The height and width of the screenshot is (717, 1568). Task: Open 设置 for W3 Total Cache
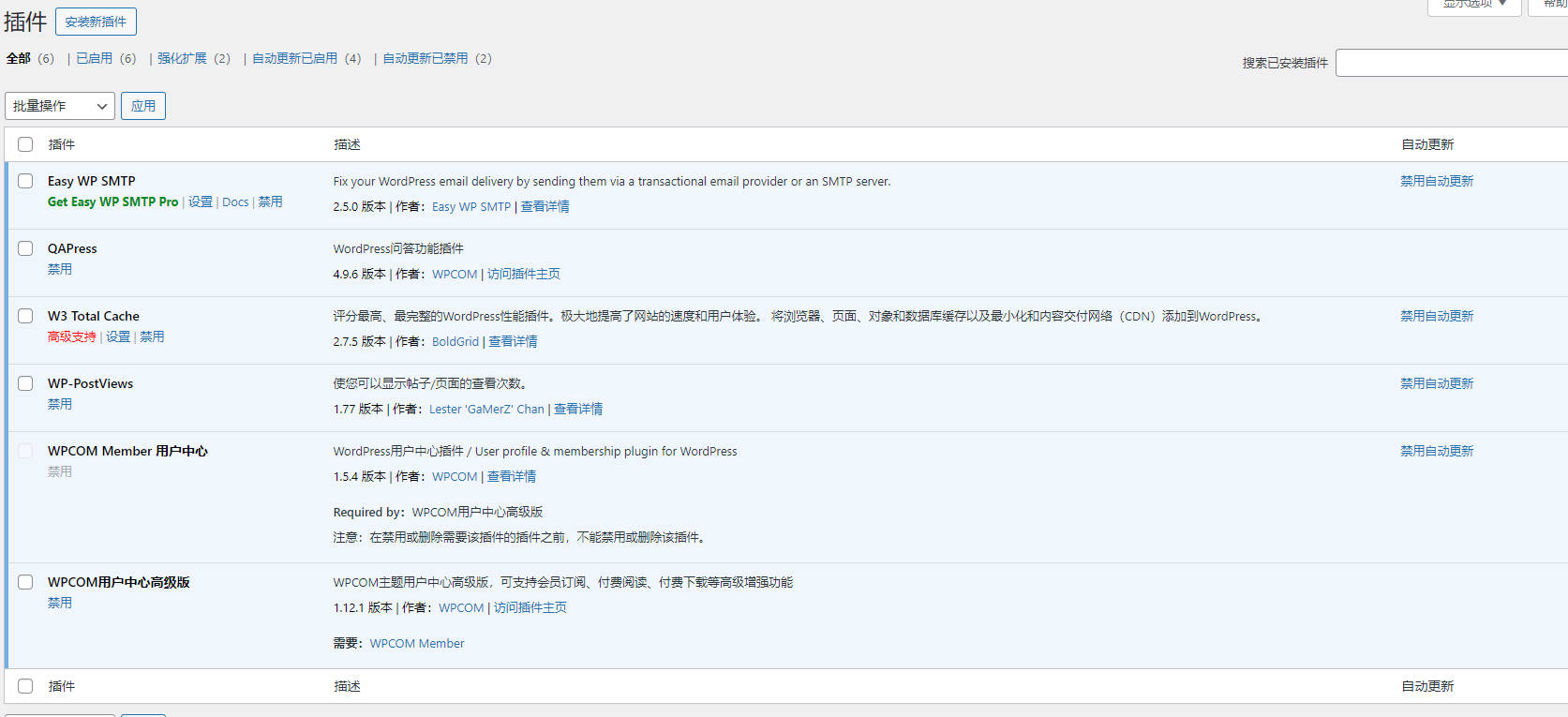[118, 336]
